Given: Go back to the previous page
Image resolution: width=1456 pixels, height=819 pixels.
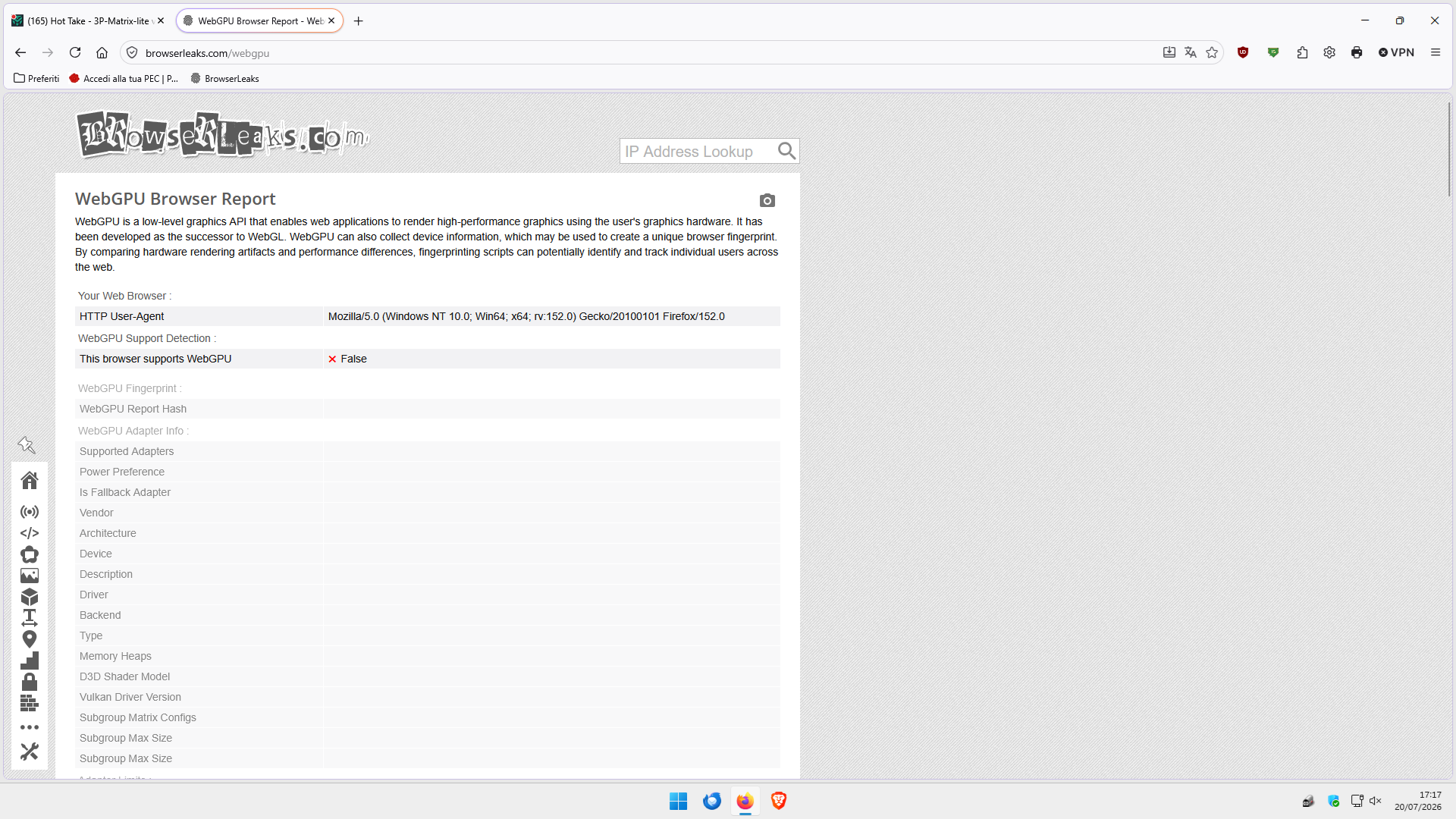Looking at the screenshot, I should 20,53.
